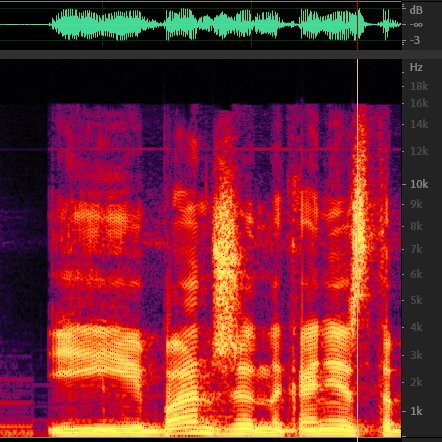Click the -3 dB amplitude ruler mark
The height and width of the screenshot is (442, 442).
(x=415, y=41)
